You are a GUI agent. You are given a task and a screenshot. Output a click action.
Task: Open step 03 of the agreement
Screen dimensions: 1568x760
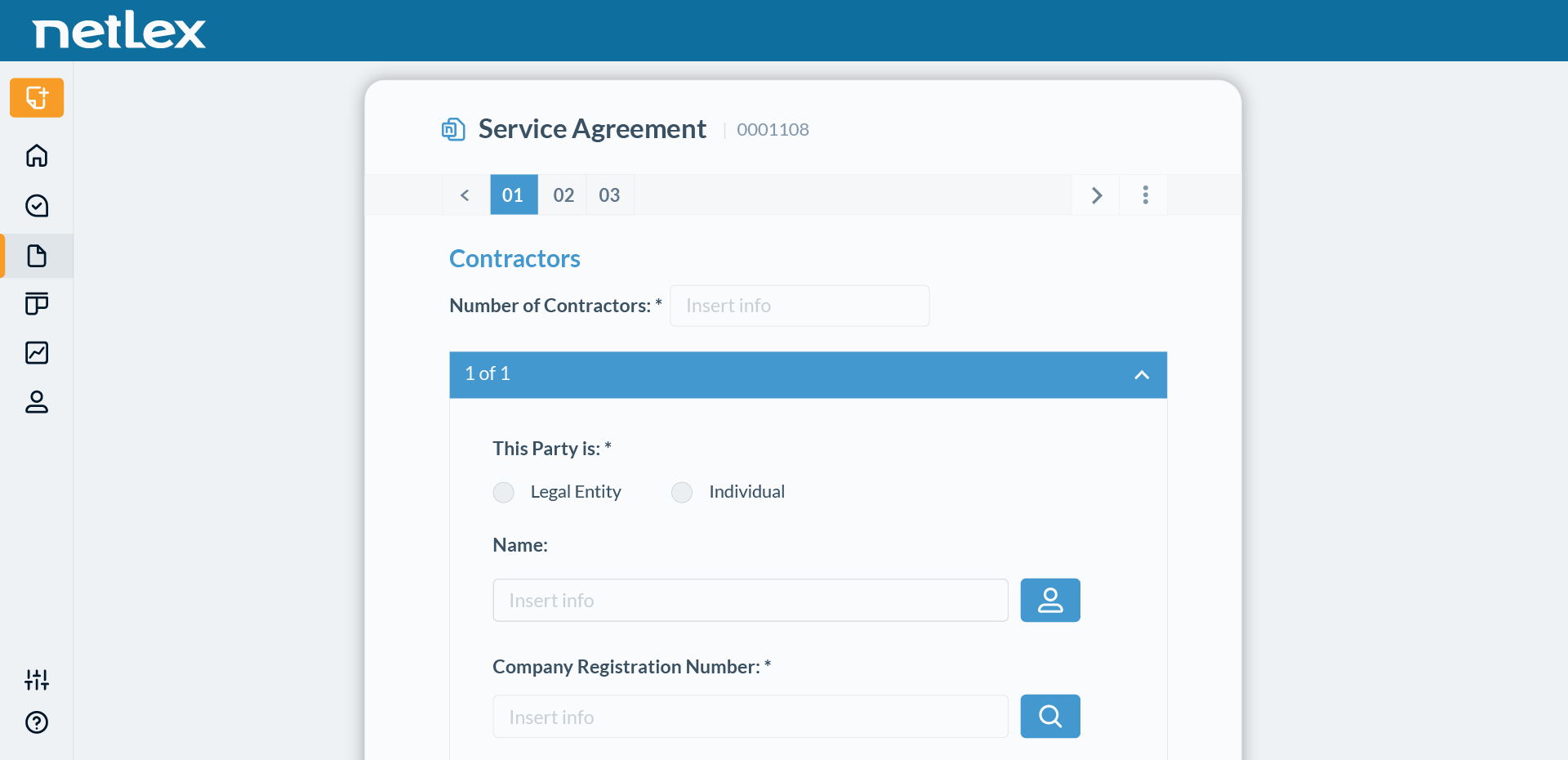609,194
